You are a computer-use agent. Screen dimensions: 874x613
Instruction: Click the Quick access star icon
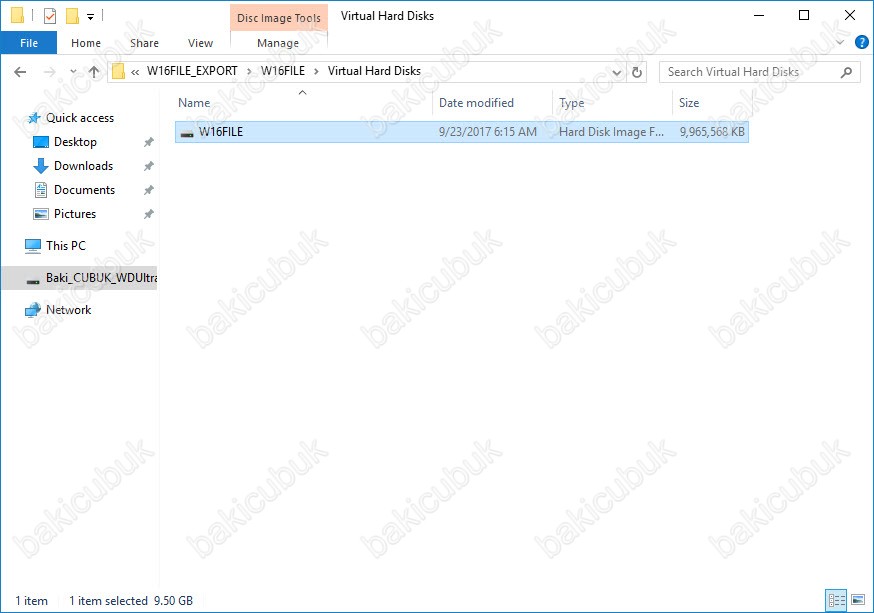point(34,118)
